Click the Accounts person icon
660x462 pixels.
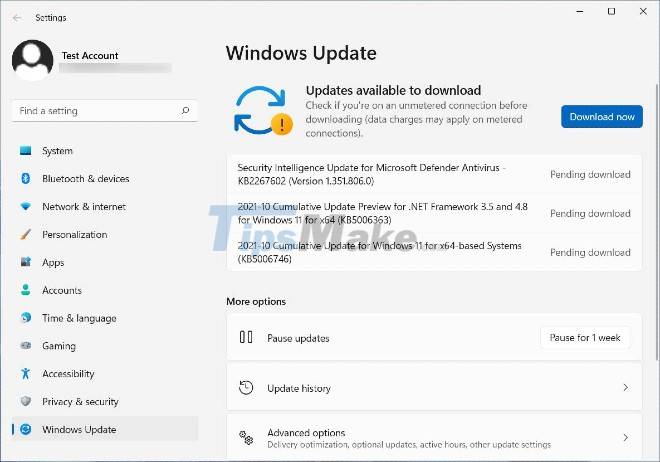pos(25,290)
